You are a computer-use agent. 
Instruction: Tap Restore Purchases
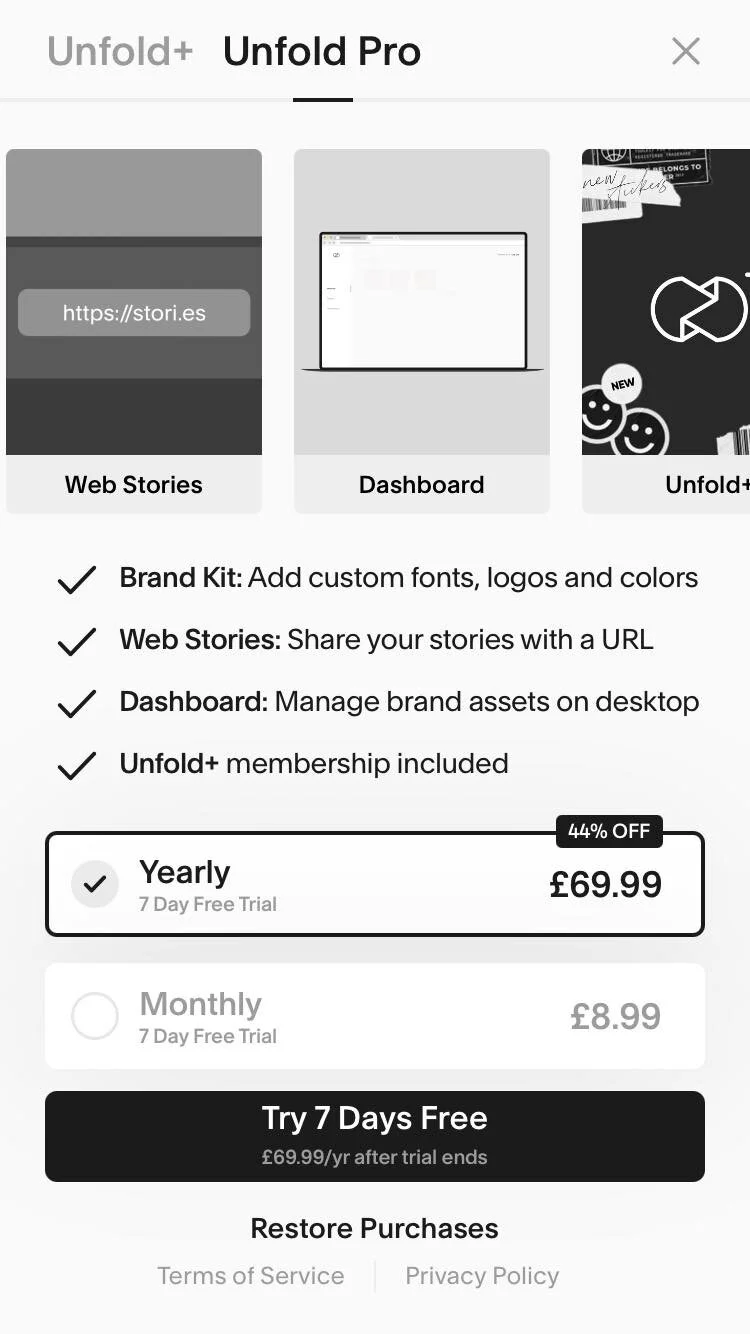tap(375, 1228)
